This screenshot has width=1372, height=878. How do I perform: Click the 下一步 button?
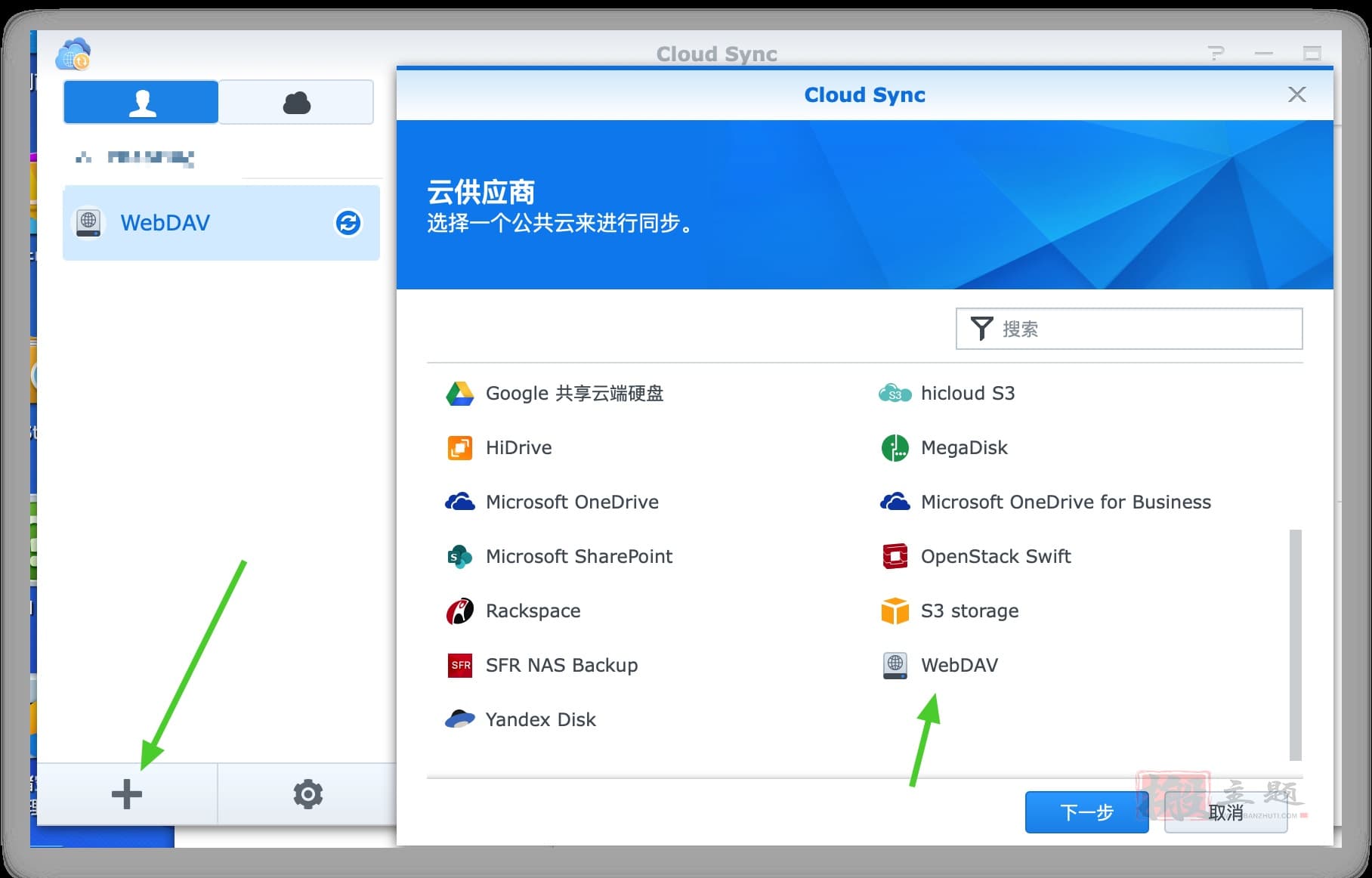click(1086, 812)
